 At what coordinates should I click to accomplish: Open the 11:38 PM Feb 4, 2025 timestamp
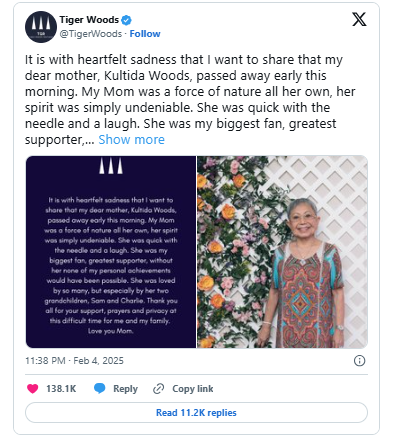point(74,361)
